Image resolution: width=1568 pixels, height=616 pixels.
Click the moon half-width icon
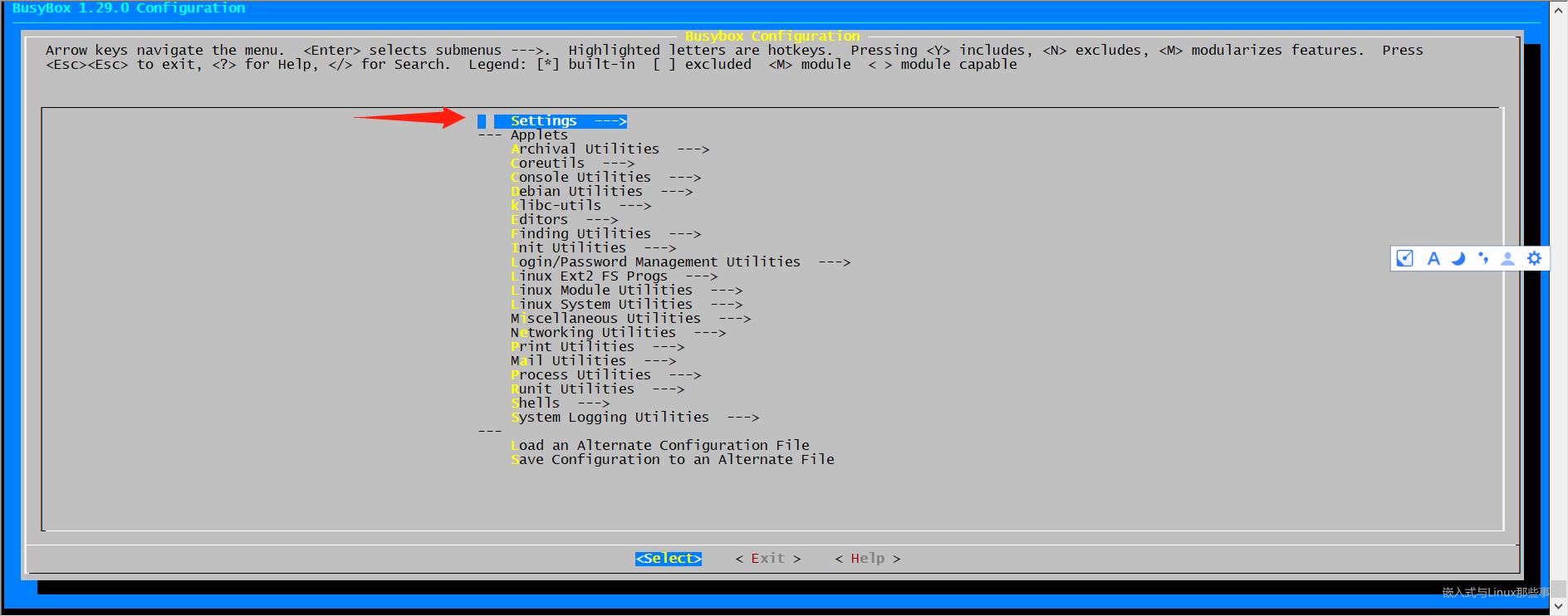pyautogui.click(x=1458, y=258)
